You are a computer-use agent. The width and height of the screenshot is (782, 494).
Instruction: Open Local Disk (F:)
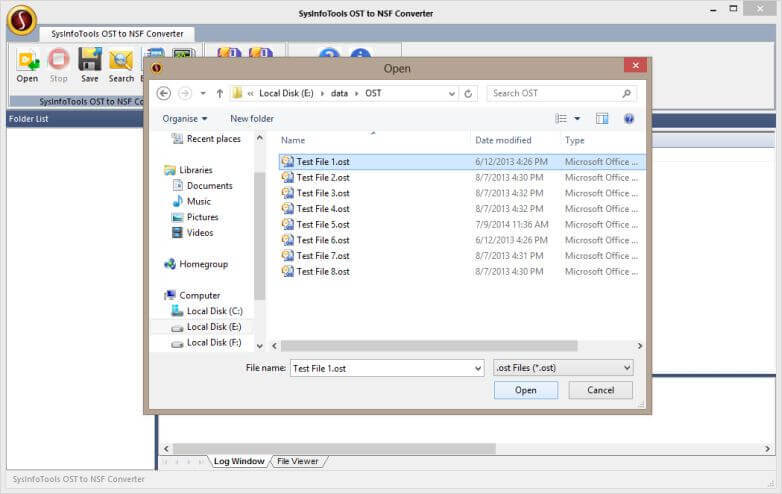pos(206,342)
